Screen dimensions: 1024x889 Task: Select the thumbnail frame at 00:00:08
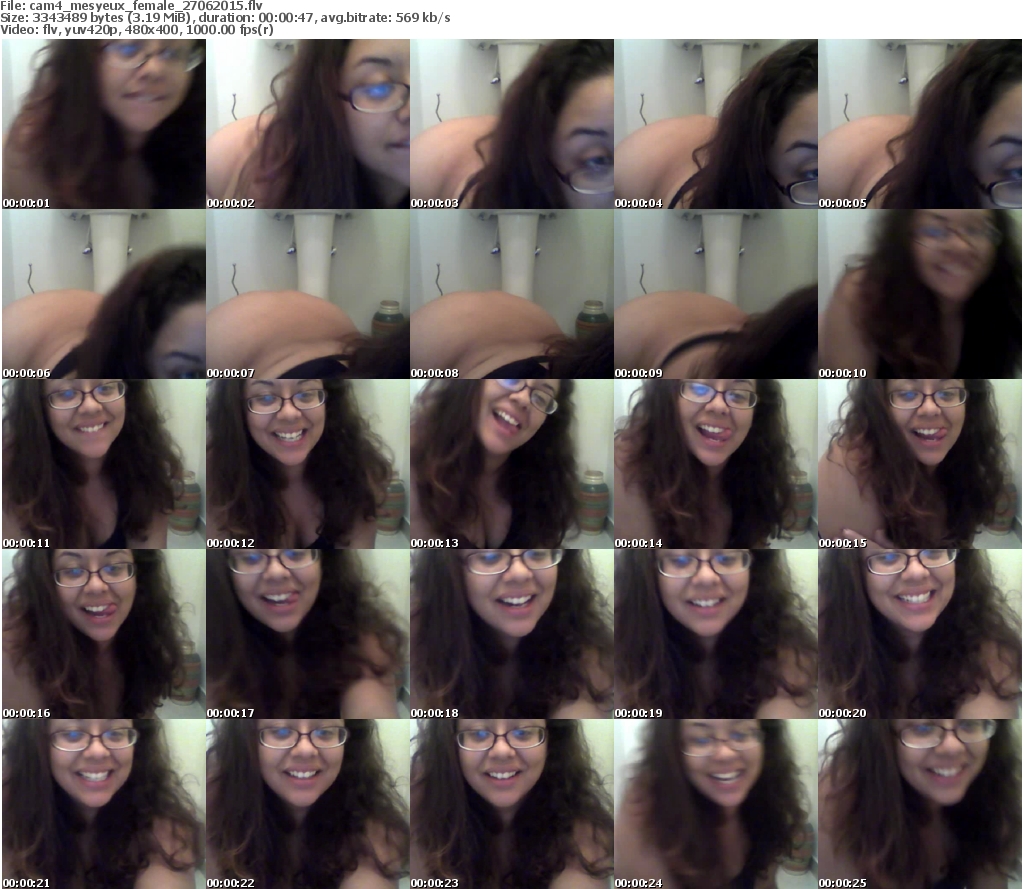[x=512, y=294]
